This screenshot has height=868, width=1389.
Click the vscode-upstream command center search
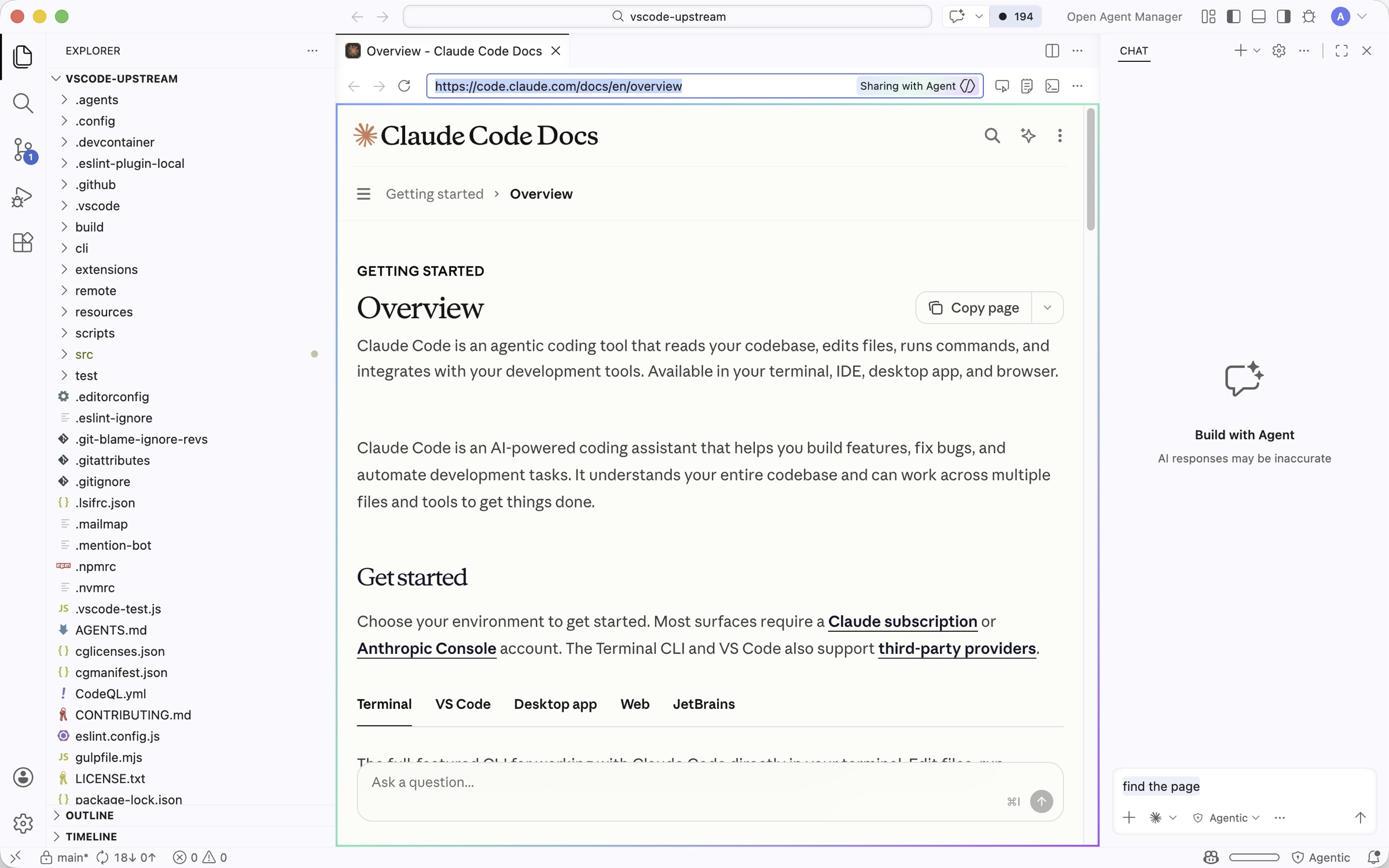pos(667,16)
